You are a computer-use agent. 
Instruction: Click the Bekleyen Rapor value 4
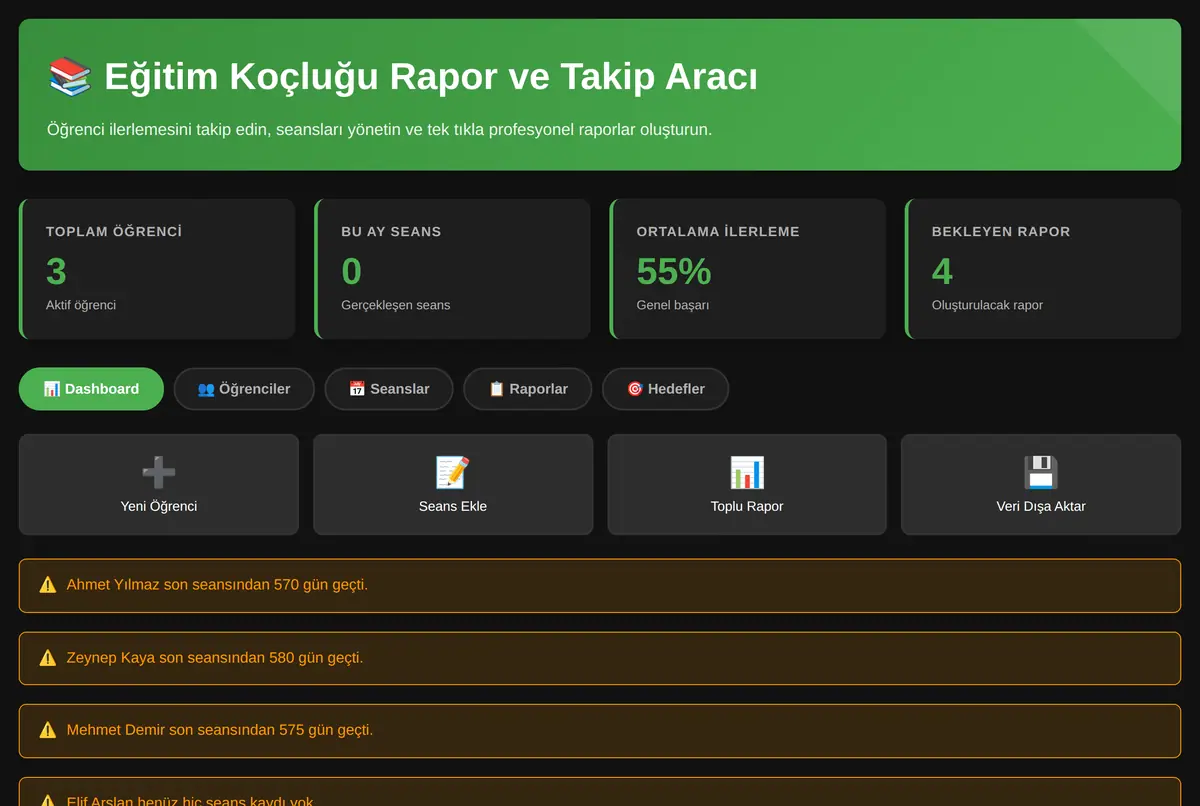click(x=942, y=272)
